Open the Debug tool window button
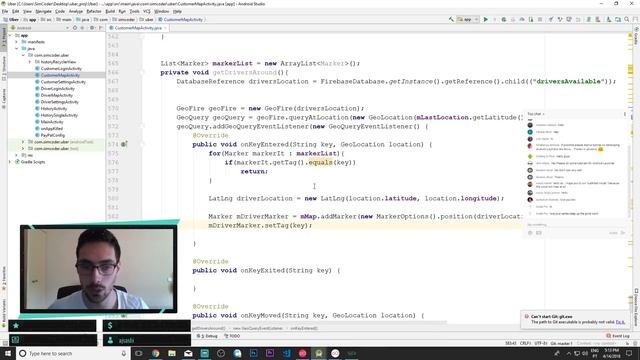Screen dimensions: 640x360 (207, 336)
